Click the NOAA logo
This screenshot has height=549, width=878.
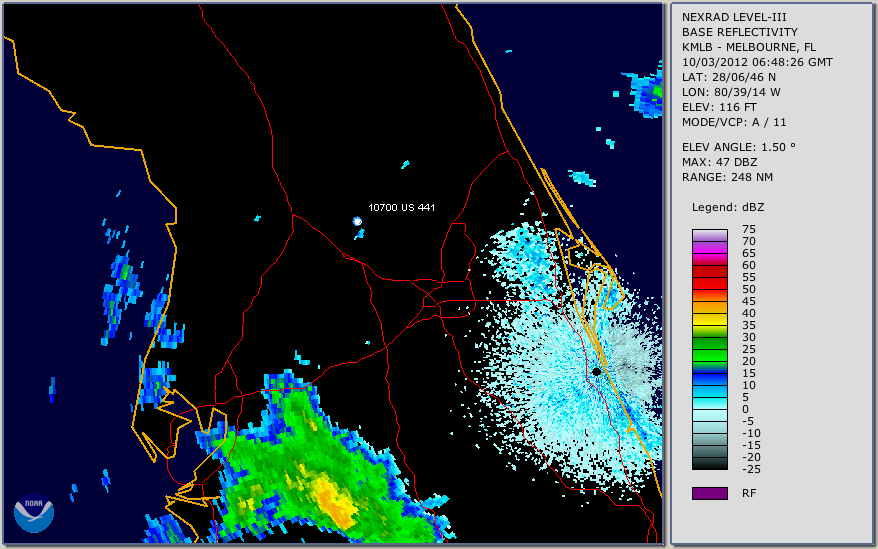34,513
